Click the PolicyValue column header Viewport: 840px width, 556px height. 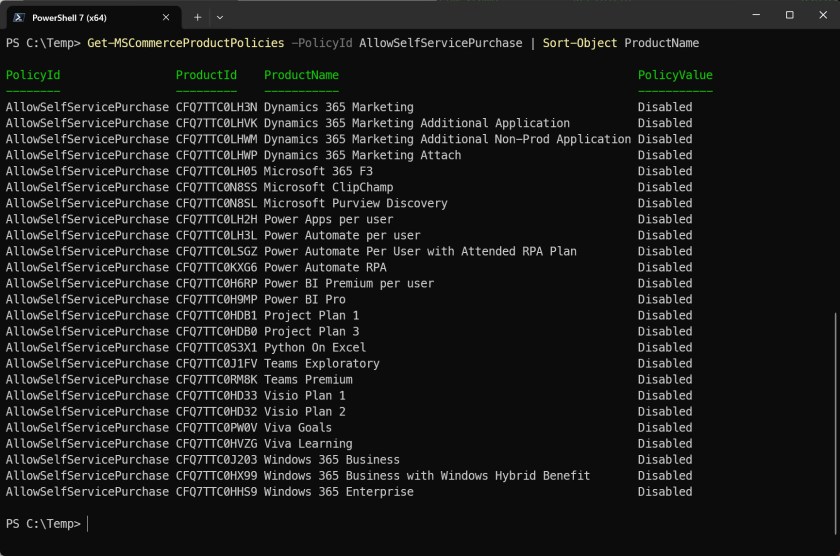click(x=675, y=75)
